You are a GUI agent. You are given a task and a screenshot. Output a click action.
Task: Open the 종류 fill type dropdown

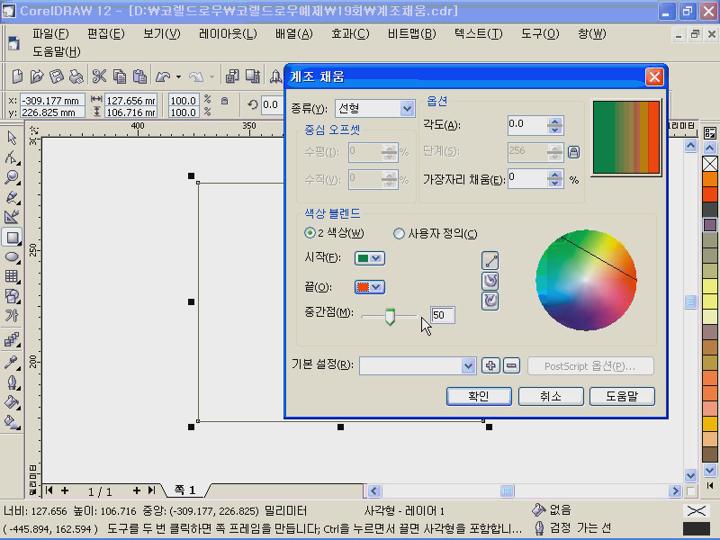pyautogui.click(x=406, y=109)
